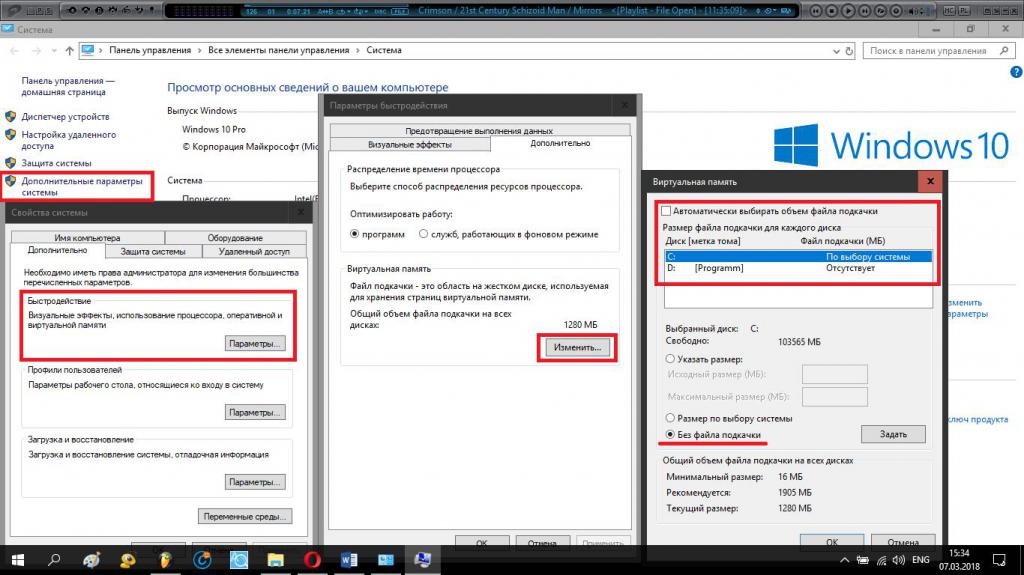Launch Opera browser from the taskbar
1024x575 pixels.
point(312,560)
